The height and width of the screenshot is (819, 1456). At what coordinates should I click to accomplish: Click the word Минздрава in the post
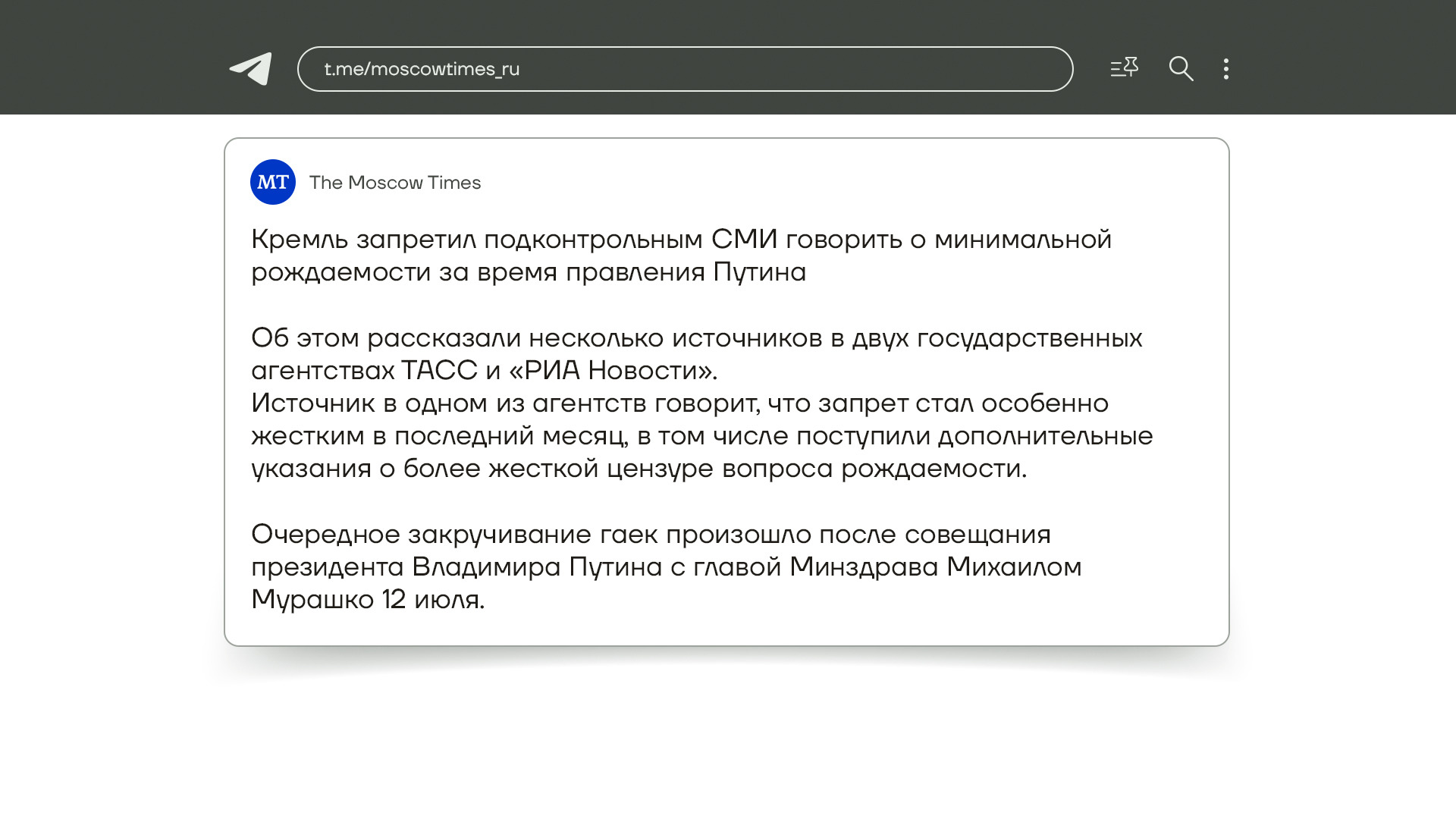[864, 567]
